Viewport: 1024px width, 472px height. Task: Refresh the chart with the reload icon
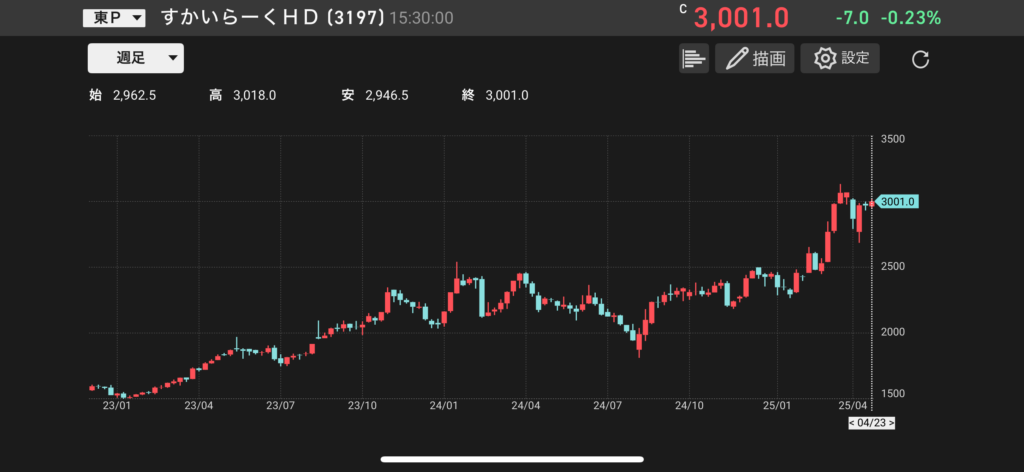tap(921, 60)
